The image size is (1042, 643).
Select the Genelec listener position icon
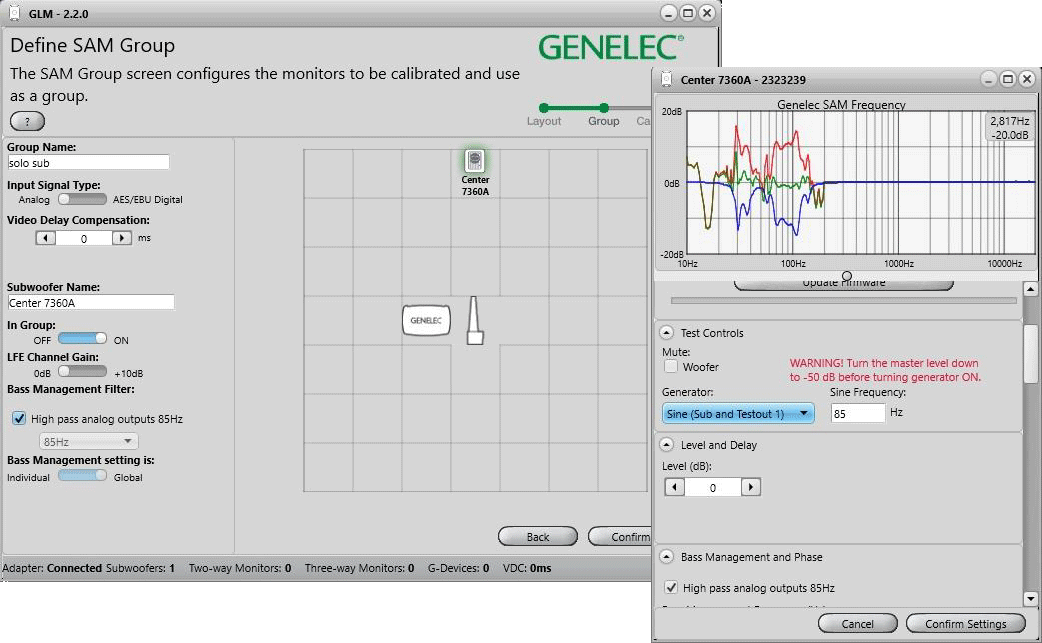click(427, 320)
